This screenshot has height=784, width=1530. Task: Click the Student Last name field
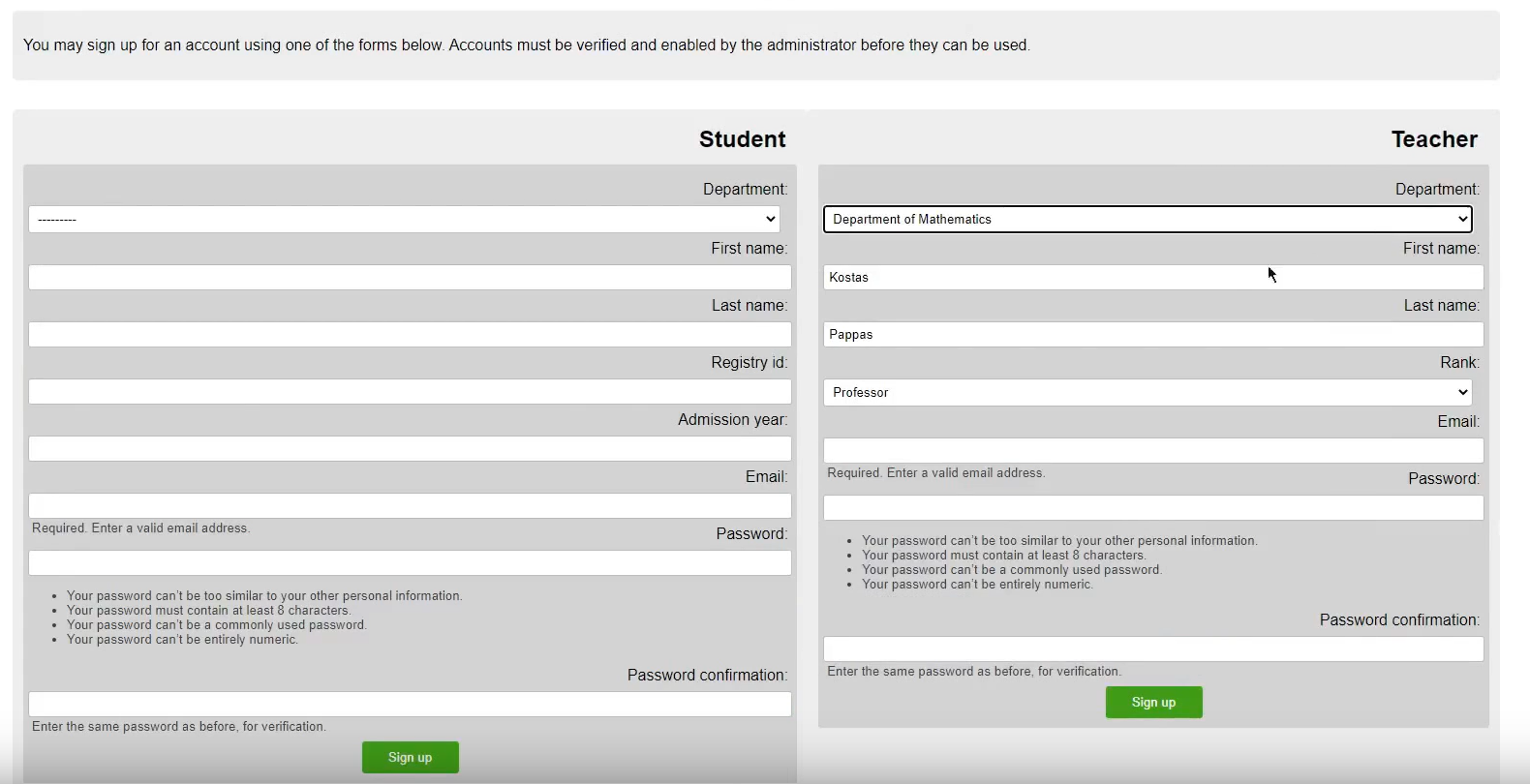410,334
